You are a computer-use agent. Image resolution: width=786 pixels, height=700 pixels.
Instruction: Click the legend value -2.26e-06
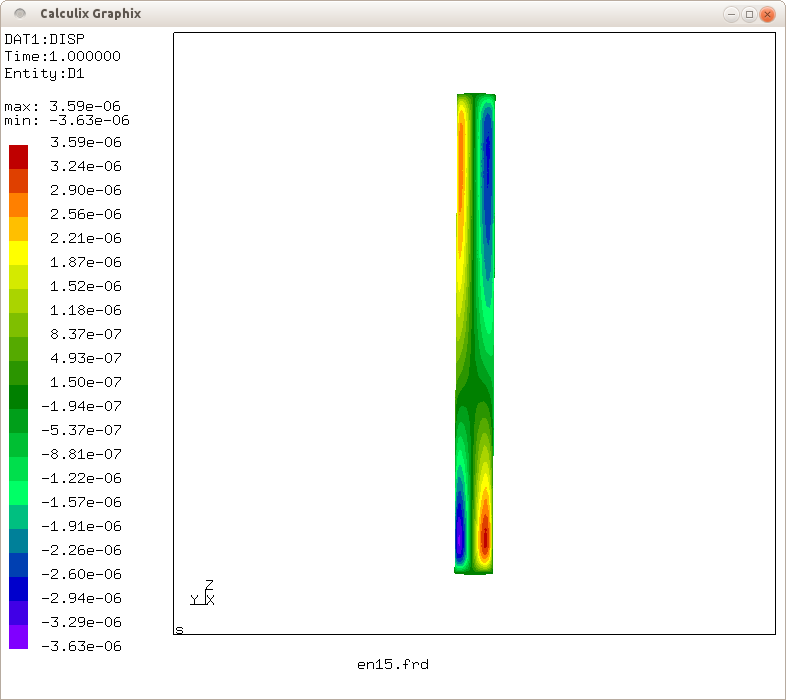[x=82, y=551]
